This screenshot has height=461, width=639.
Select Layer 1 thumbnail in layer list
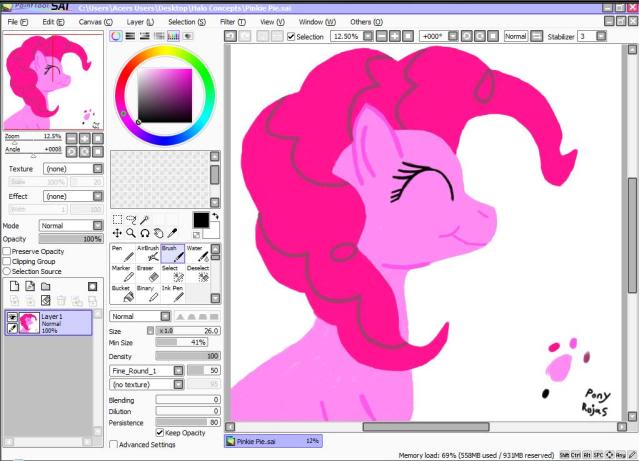[29, 323]
